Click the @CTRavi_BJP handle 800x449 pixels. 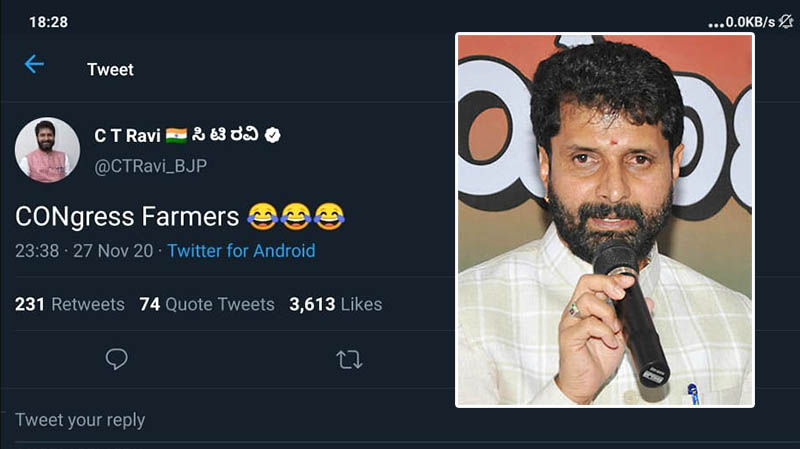(x=150, y=166)
